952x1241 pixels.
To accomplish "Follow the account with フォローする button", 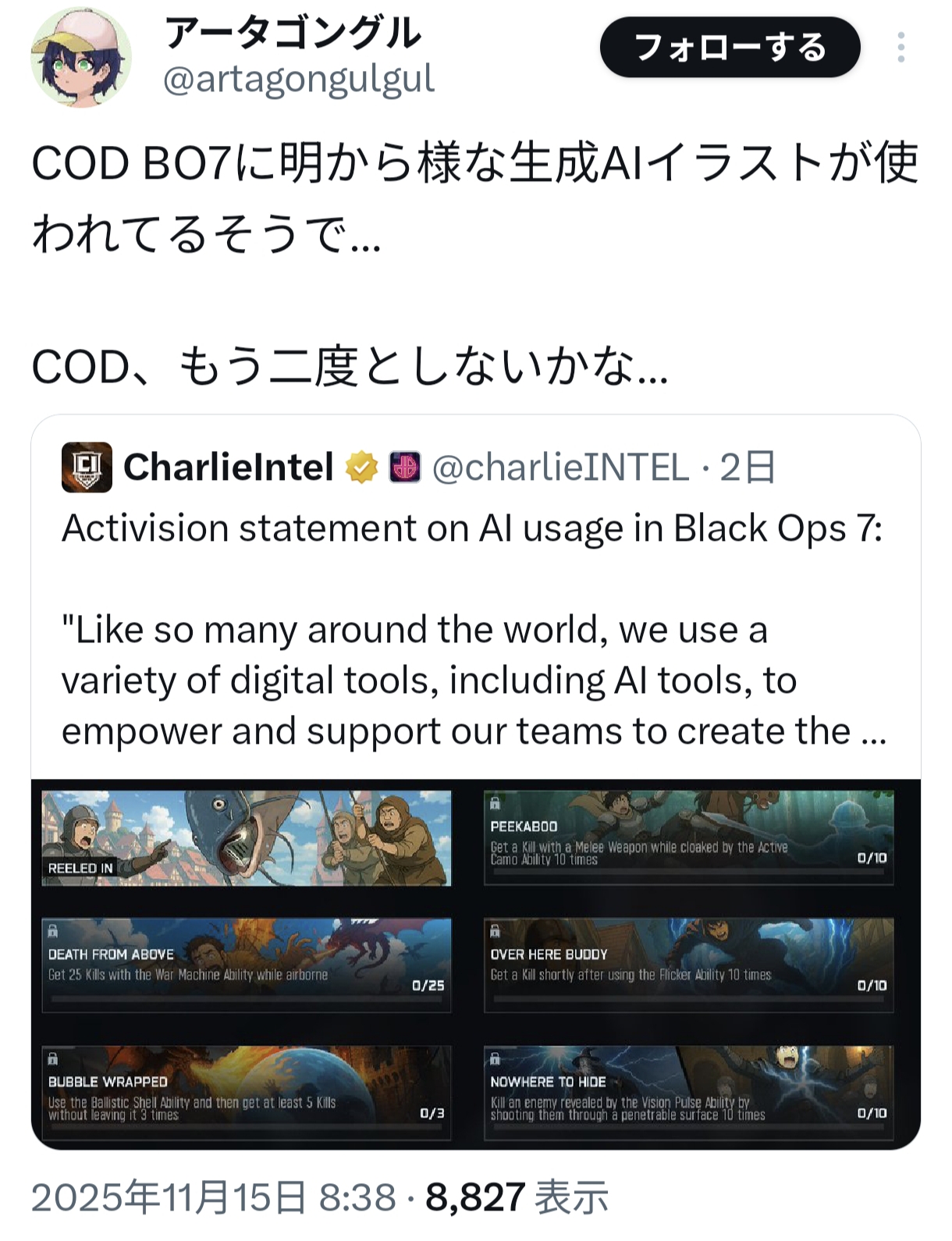I will [730, 48].
